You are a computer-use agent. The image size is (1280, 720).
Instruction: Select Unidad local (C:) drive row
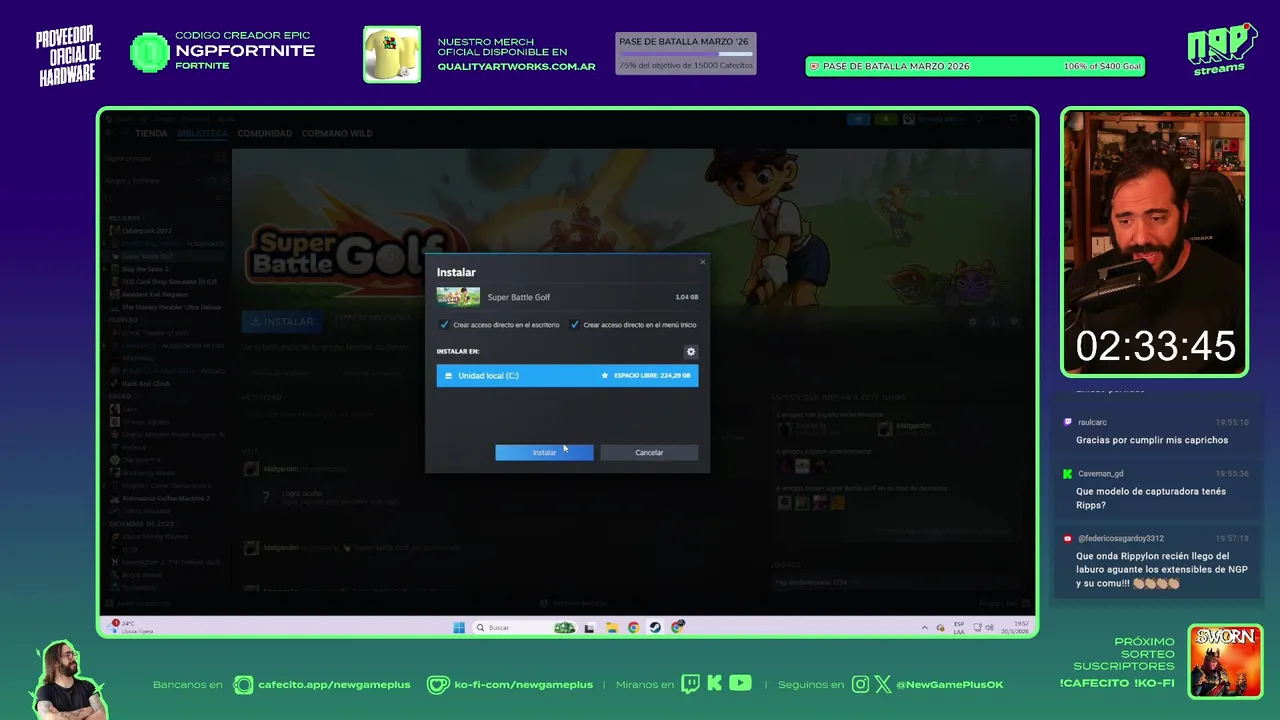tap(567, 375)
